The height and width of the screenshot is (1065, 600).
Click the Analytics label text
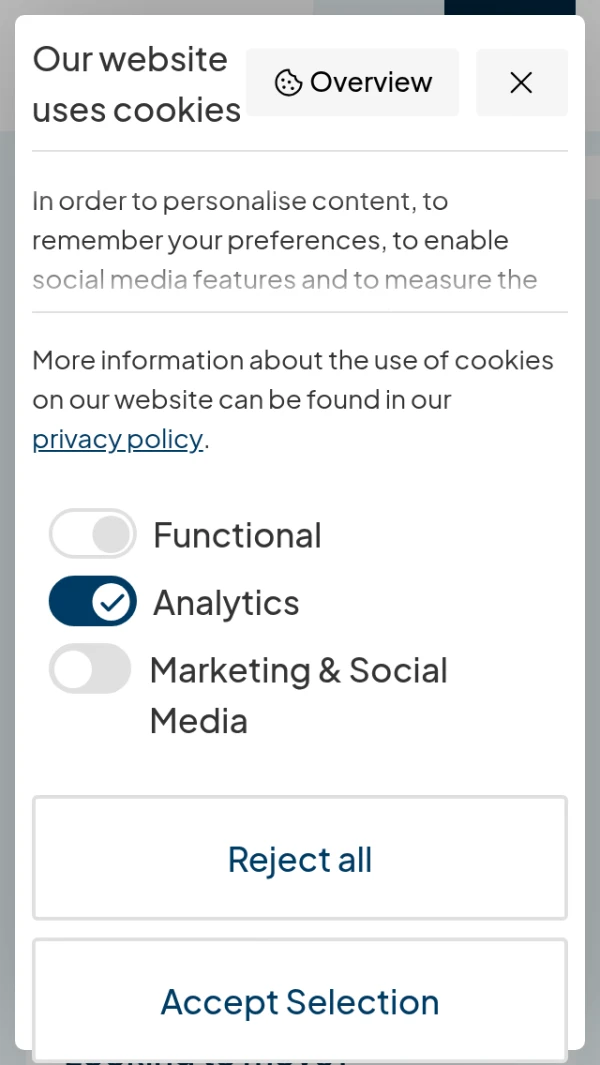coord(226,603)
